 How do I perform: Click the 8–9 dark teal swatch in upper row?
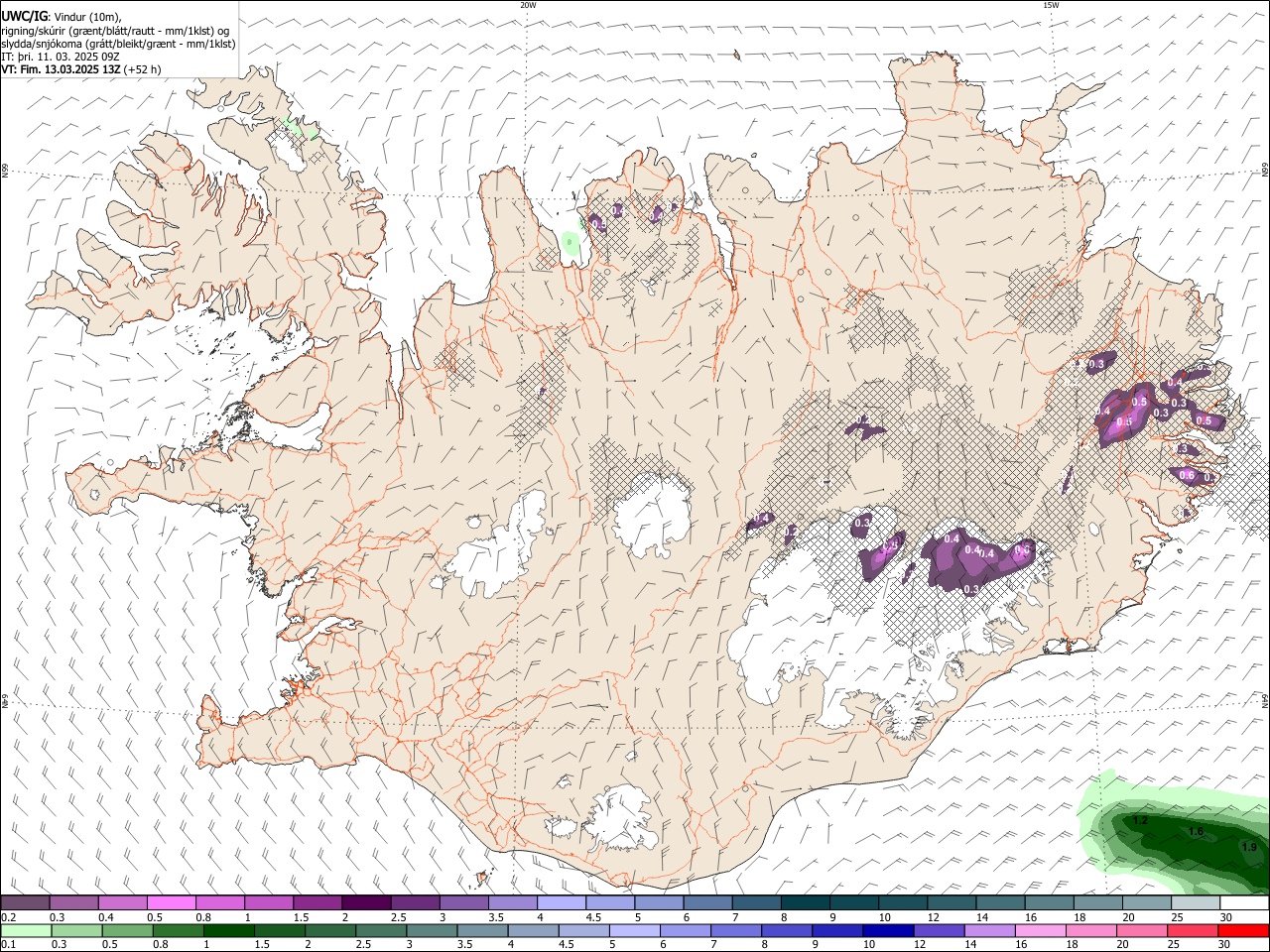coord(806,902)
